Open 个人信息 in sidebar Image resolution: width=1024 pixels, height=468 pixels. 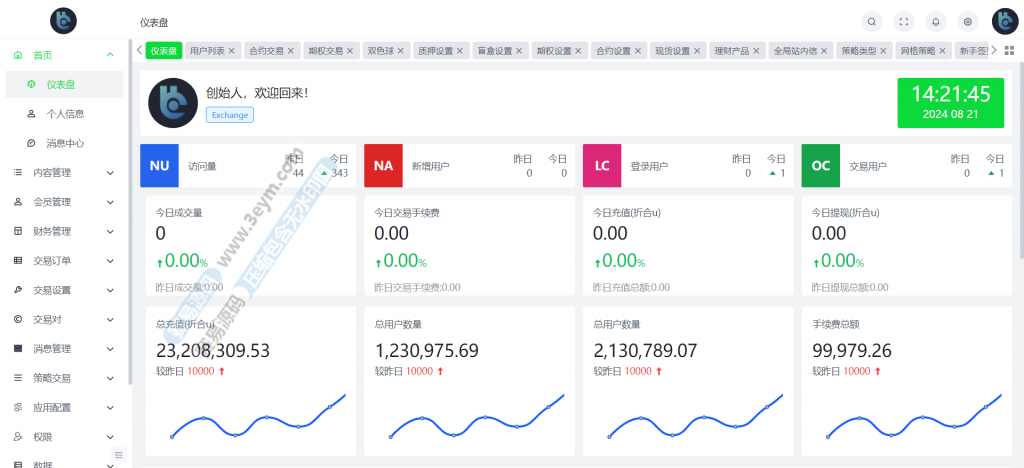65,114
